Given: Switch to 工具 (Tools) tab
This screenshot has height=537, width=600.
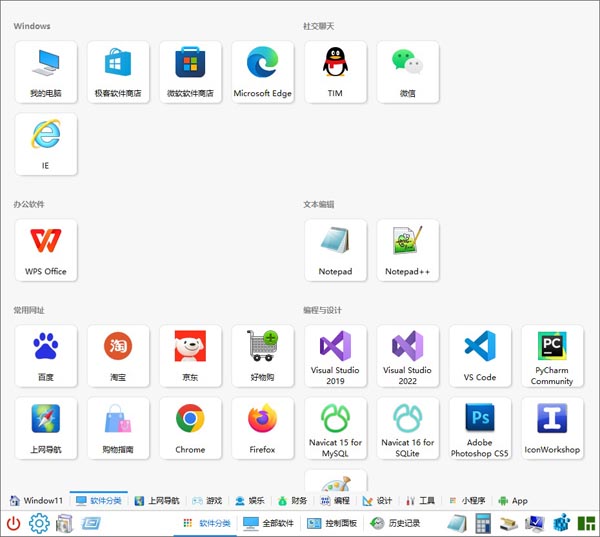Looking at the screenshot, I should click(420, 501).
